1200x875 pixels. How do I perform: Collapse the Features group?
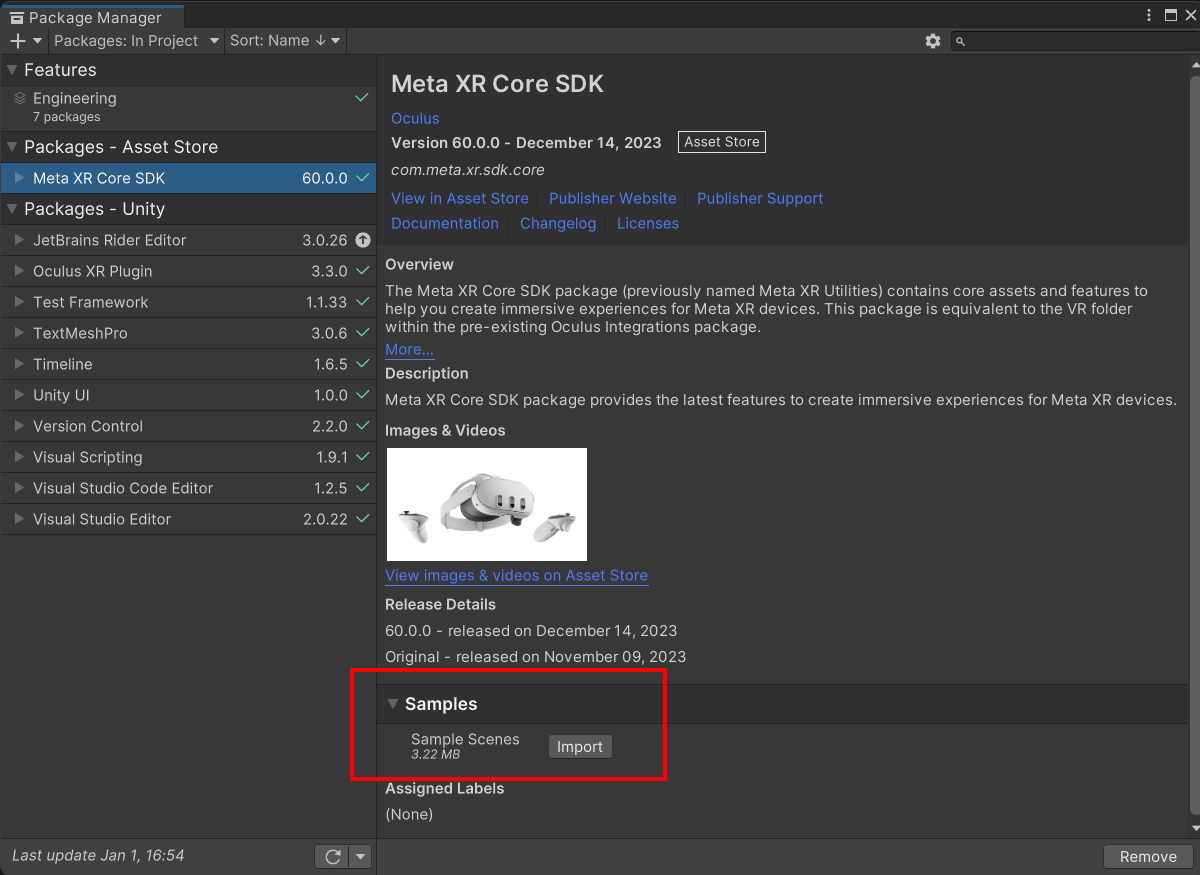point(12,70)
